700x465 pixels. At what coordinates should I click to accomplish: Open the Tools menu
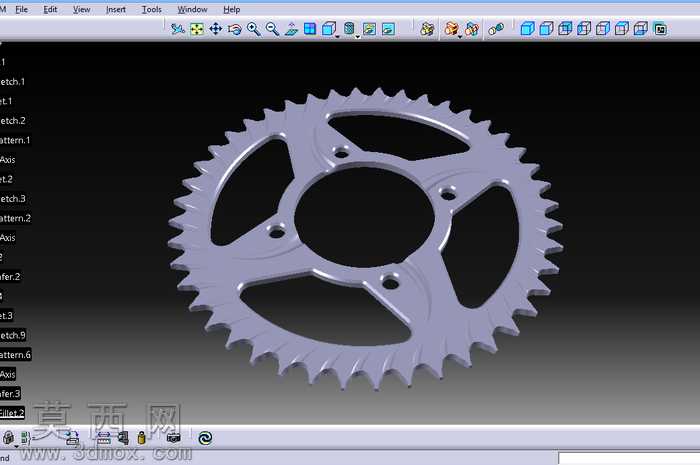(x=151, y=9)
